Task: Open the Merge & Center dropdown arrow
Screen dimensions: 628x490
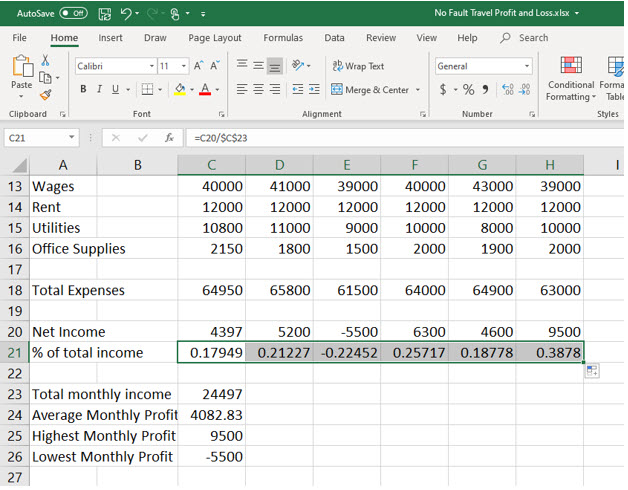Action: click(418, 89)
